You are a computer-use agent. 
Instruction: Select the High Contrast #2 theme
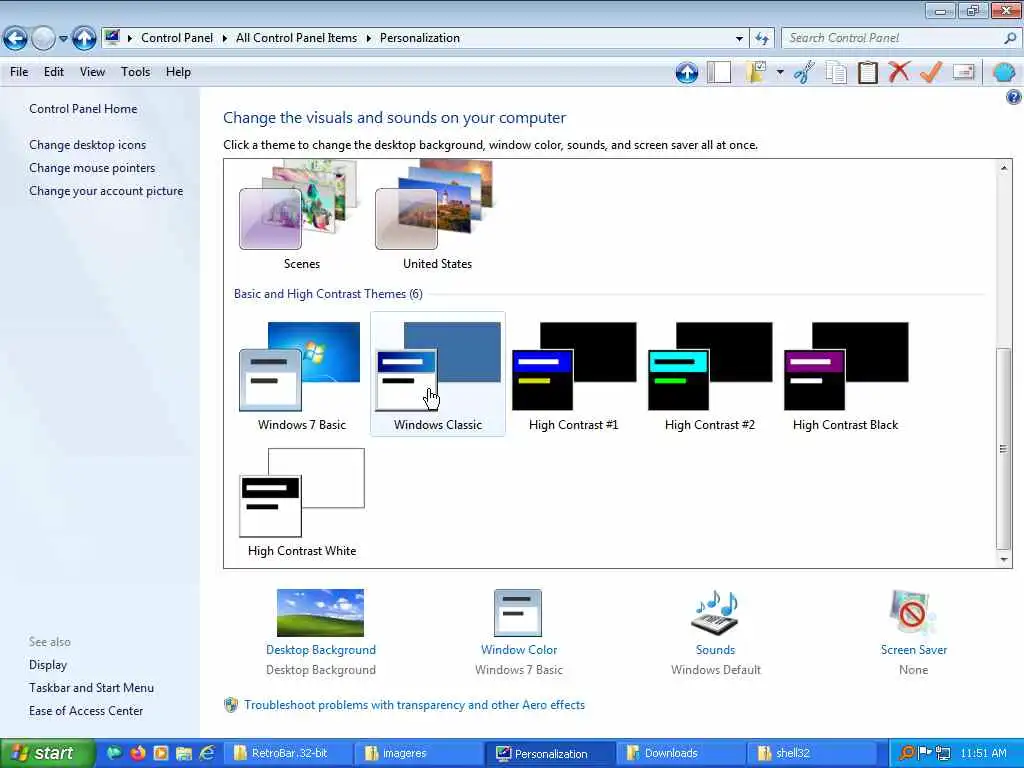710,375
